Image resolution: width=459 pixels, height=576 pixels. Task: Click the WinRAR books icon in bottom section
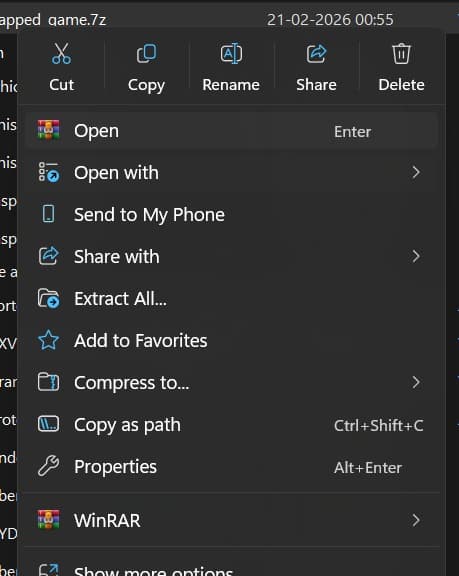coord(48,519)
